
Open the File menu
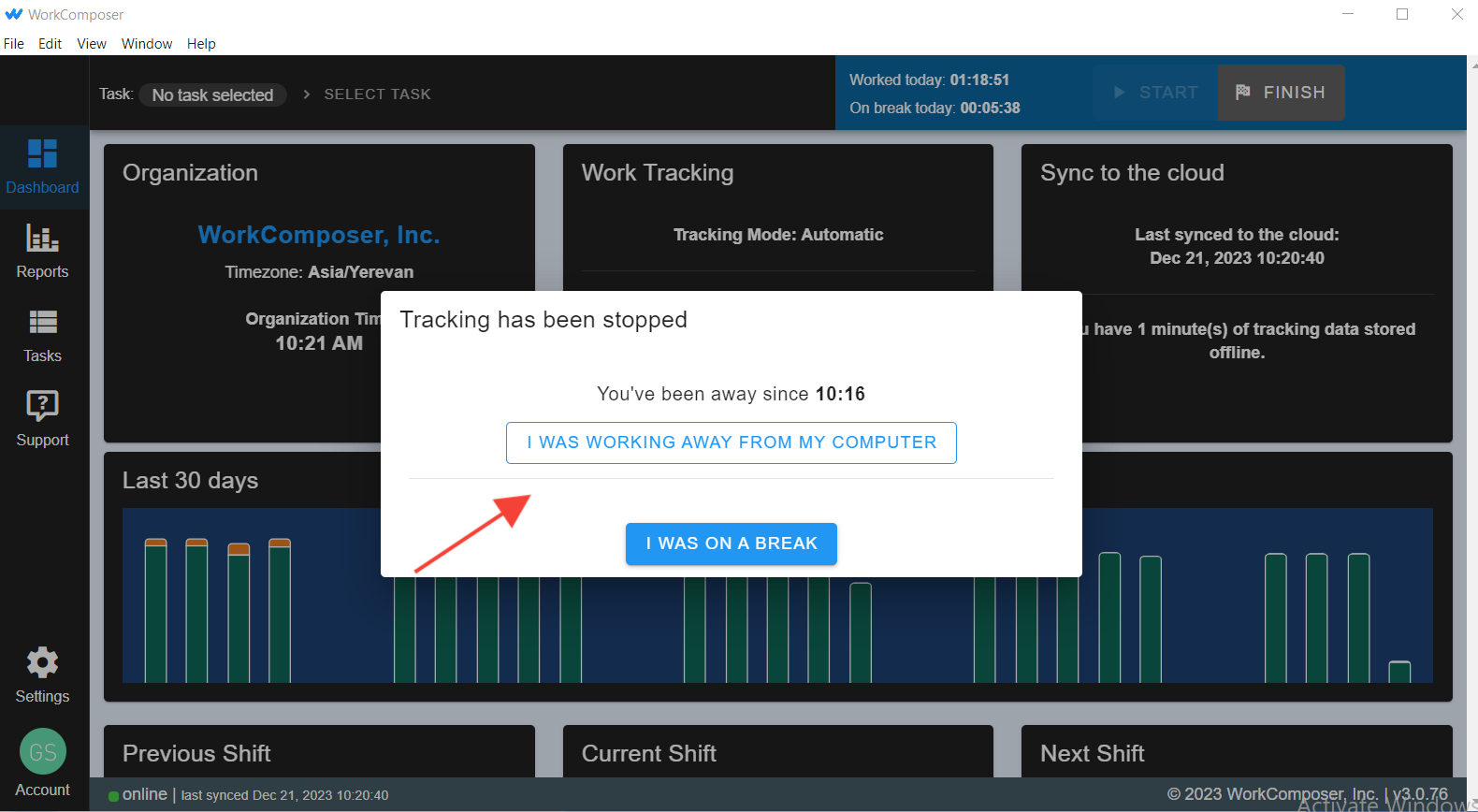(14, 44)
